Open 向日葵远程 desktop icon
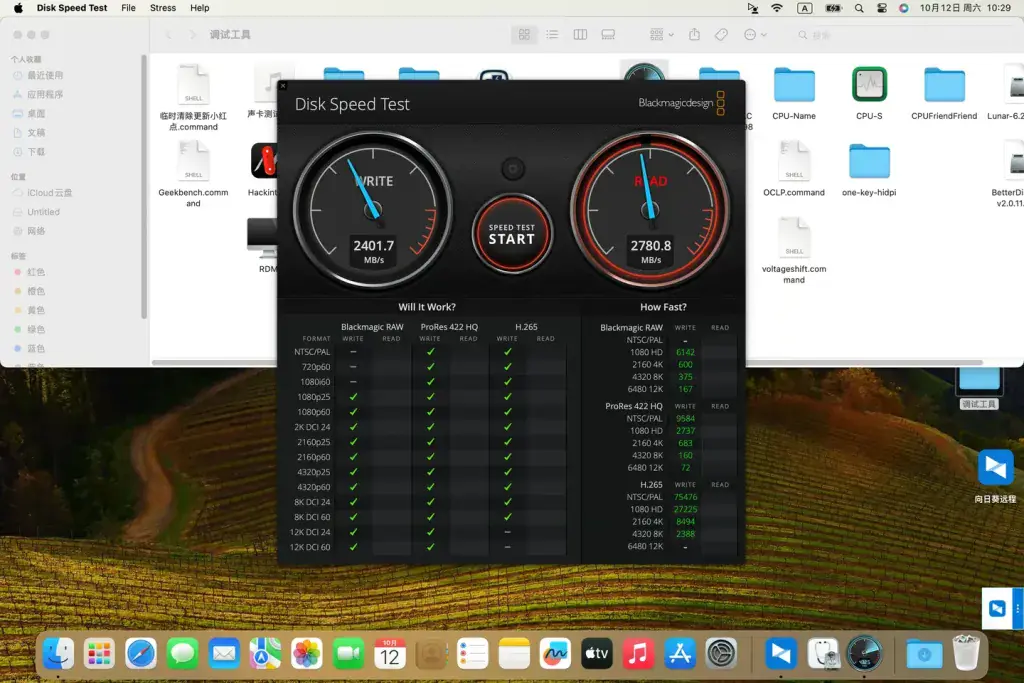This screenshot has width=1024, height=683. (x=995, y=476)
